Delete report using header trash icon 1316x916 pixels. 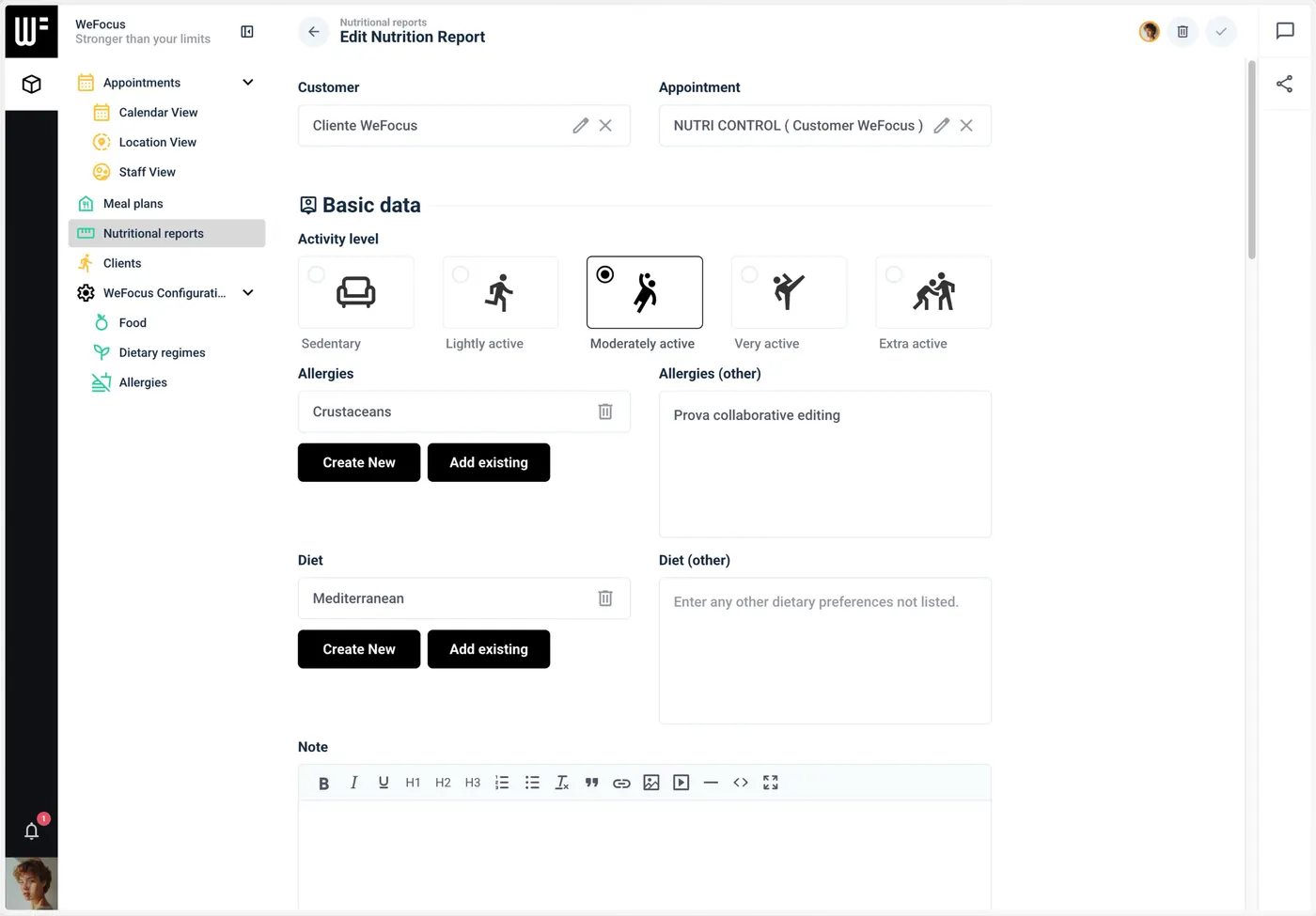[x=1183, y=32]
